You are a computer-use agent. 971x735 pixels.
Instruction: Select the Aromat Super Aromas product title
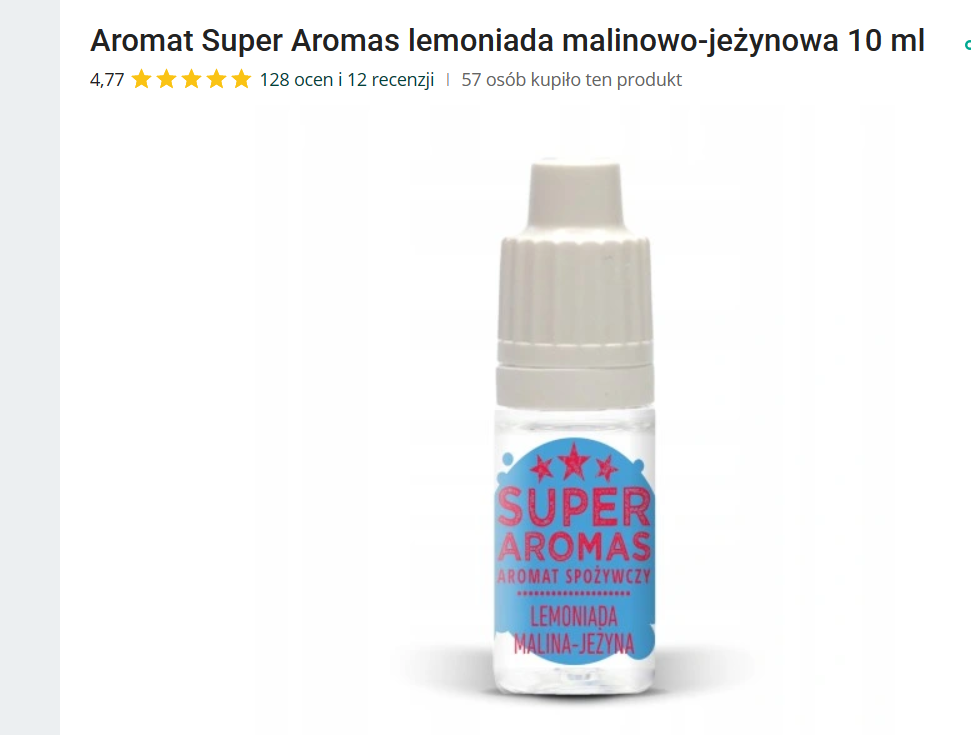[507, 41]
